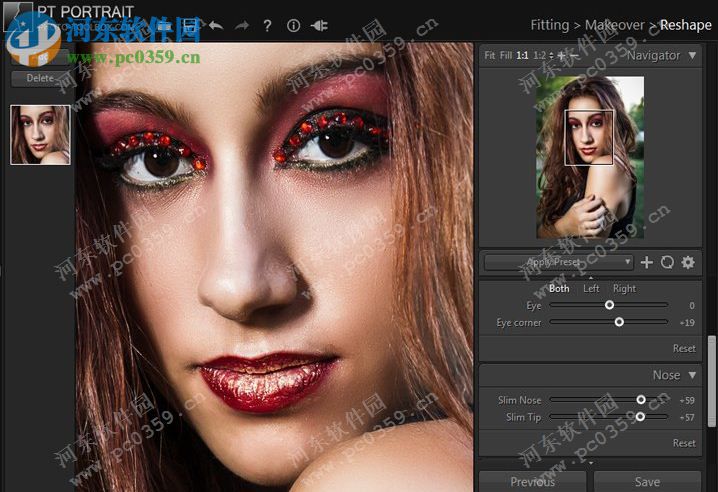Screen dimensions: 718x492
Task: Click the plug-in connector icon
Action: click(x=319, y=25)
